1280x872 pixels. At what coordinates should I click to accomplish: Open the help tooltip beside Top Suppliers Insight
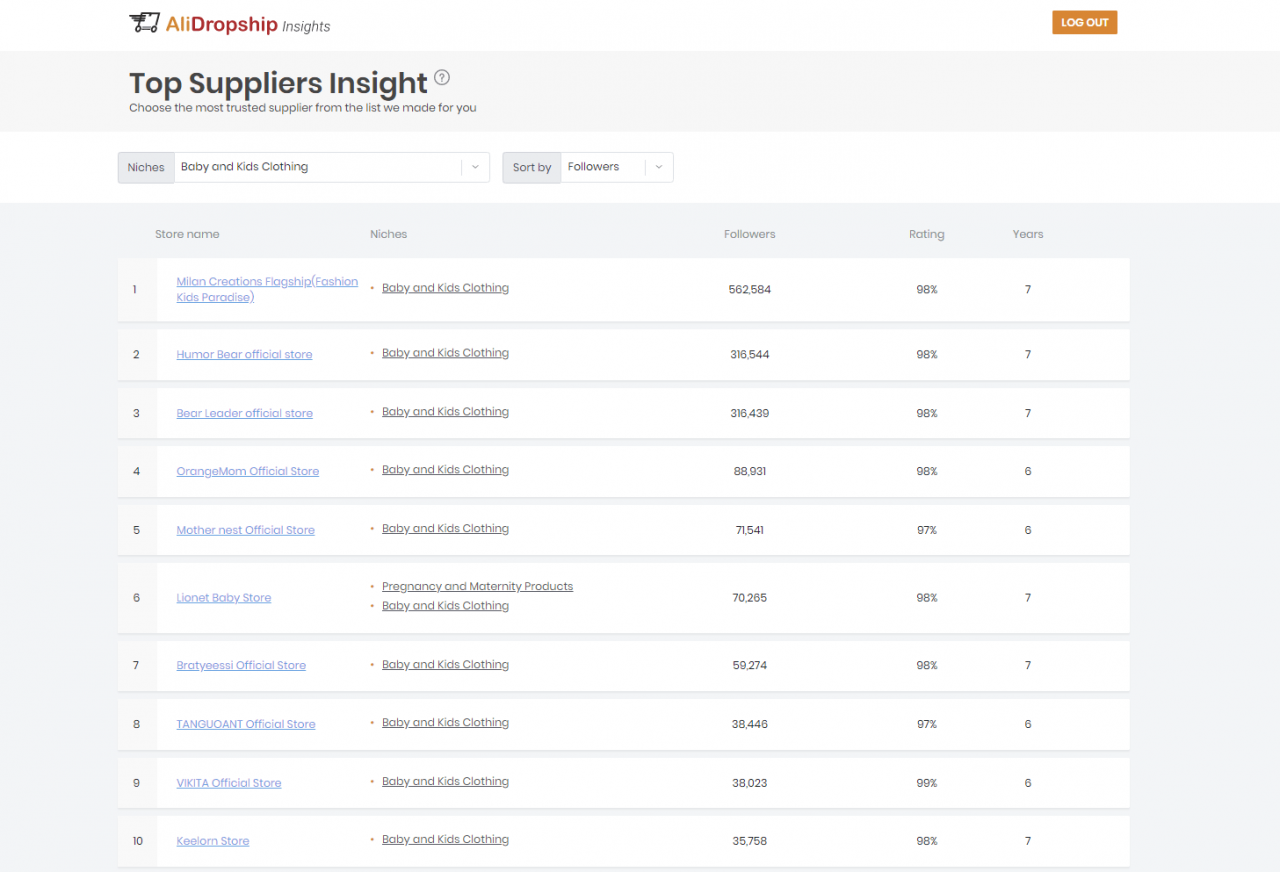tap(442, 77)
